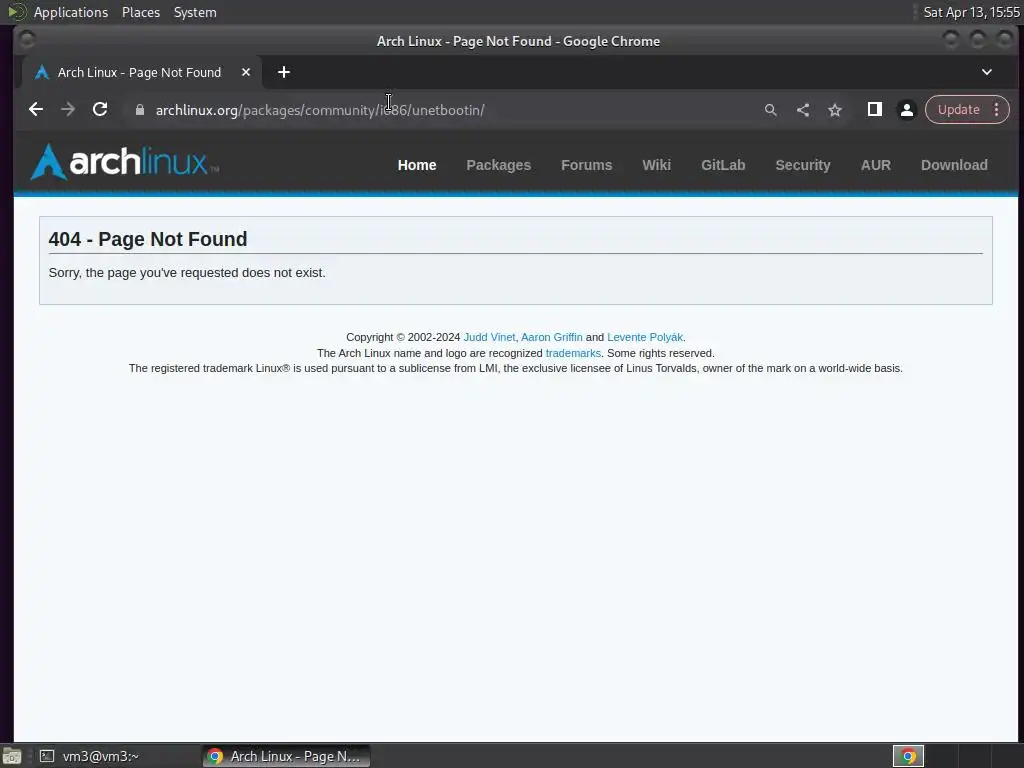This screenshot has height=768, width=1024.
Task: Select the Arch Linux - Page Not Found tab
Action: point(142,72)
